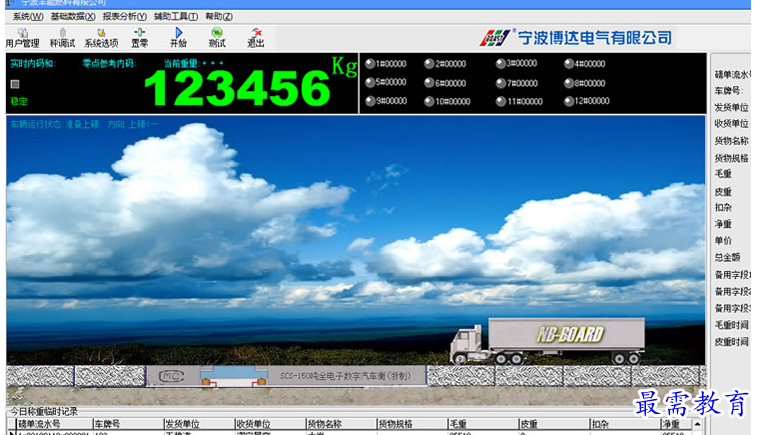The width and height of the screenshot is (757, 435).
Task: Start weighing with the 开始 icon
Action: pyautogui.click(x=178, y=38)
